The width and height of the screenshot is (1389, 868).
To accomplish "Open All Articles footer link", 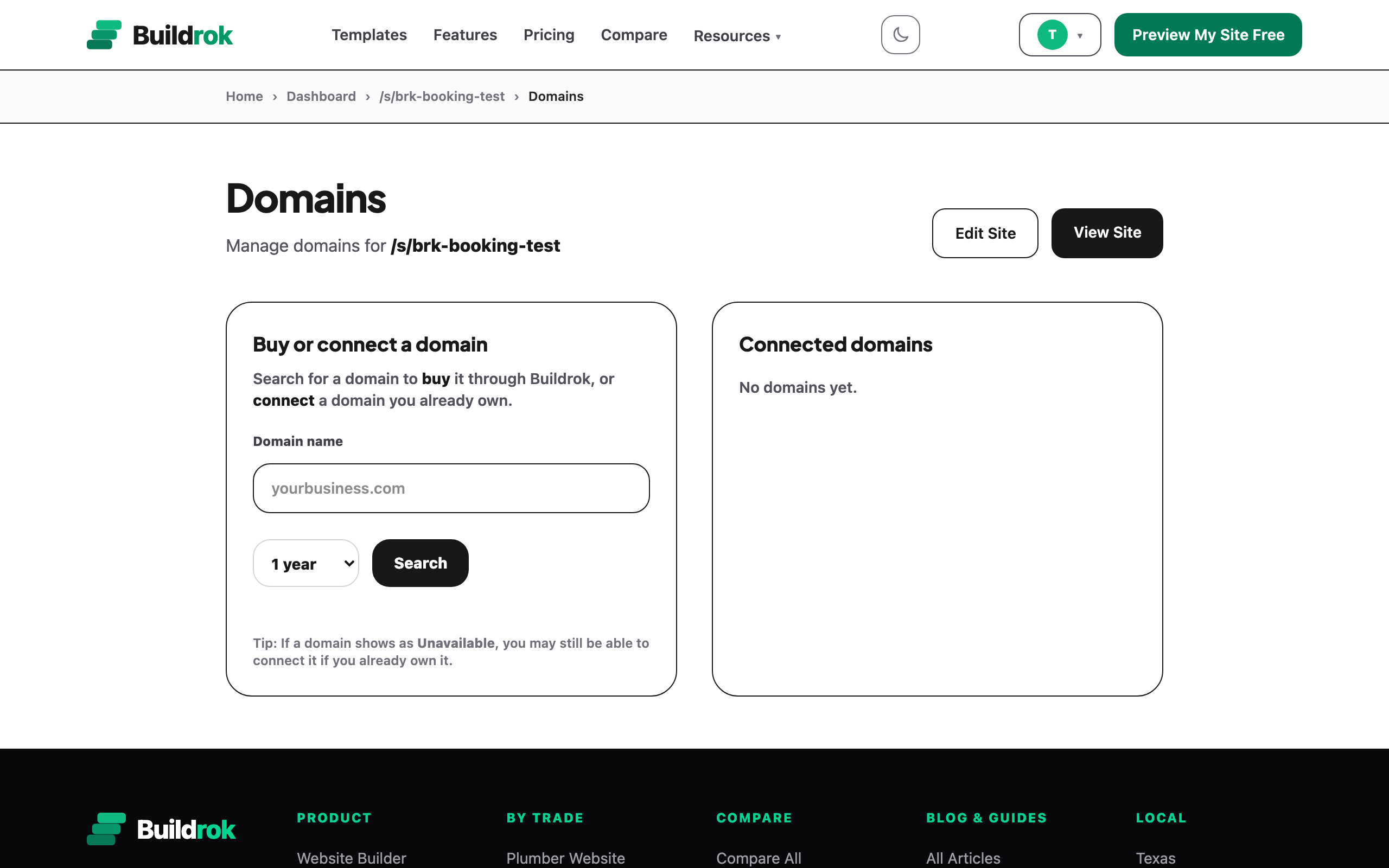I will (963, 858).
